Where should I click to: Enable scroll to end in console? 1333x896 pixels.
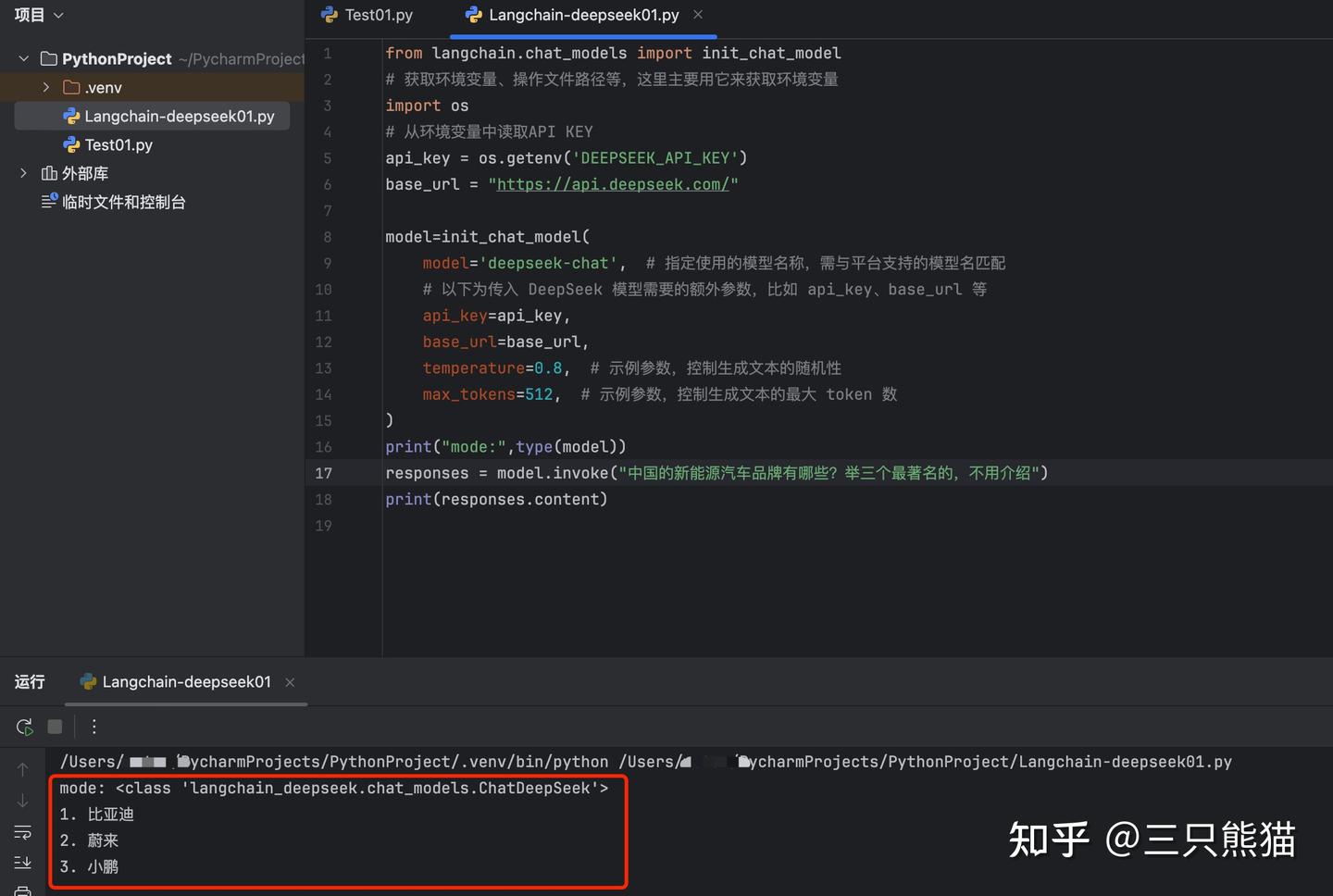point(23,862)
